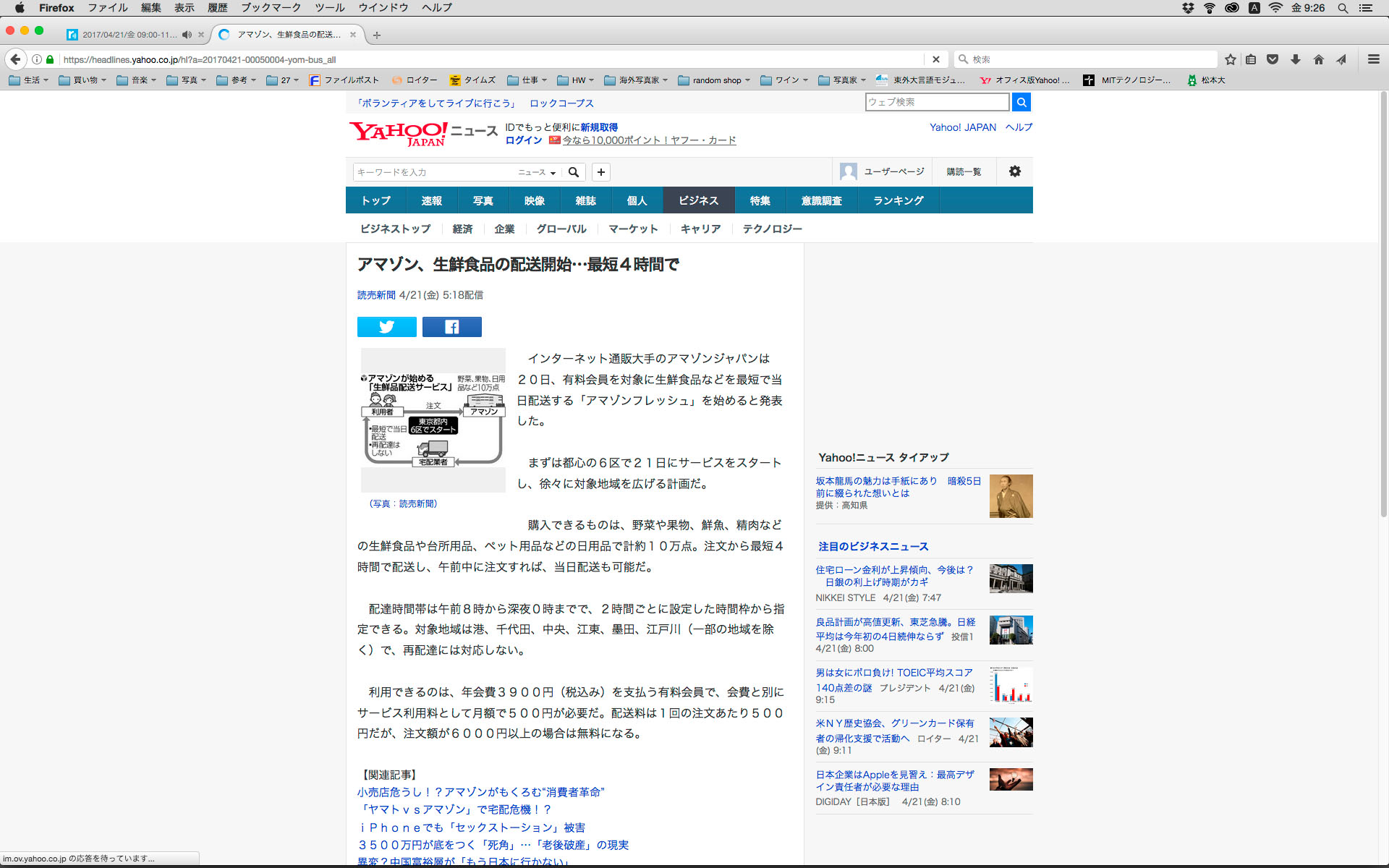This screenshot has width=1389, height=868.
Task: Open Yahoo news settings gear
Action: (1014, 171)
